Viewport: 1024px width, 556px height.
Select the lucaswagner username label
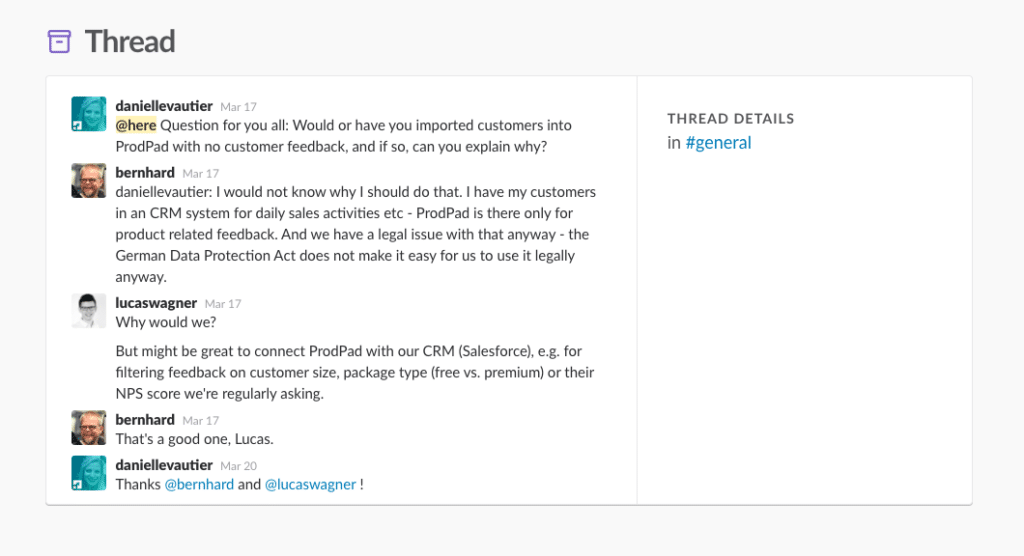(x=156, y=303)
